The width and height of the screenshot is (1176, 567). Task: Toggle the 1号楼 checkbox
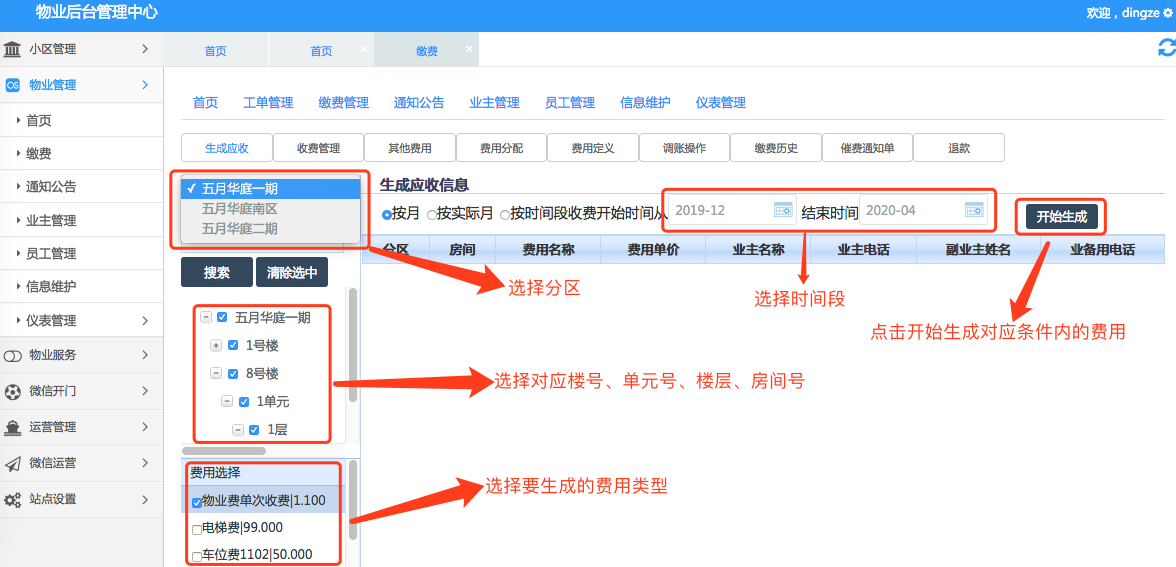[232, 346]
